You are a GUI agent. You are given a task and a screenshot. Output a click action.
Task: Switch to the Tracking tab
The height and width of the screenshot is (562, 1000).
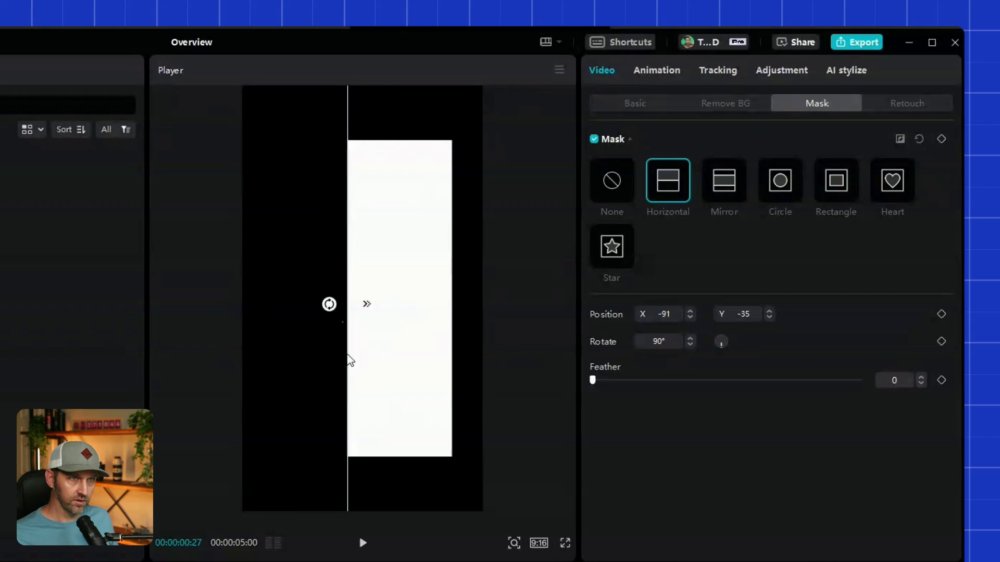[717, 70]
